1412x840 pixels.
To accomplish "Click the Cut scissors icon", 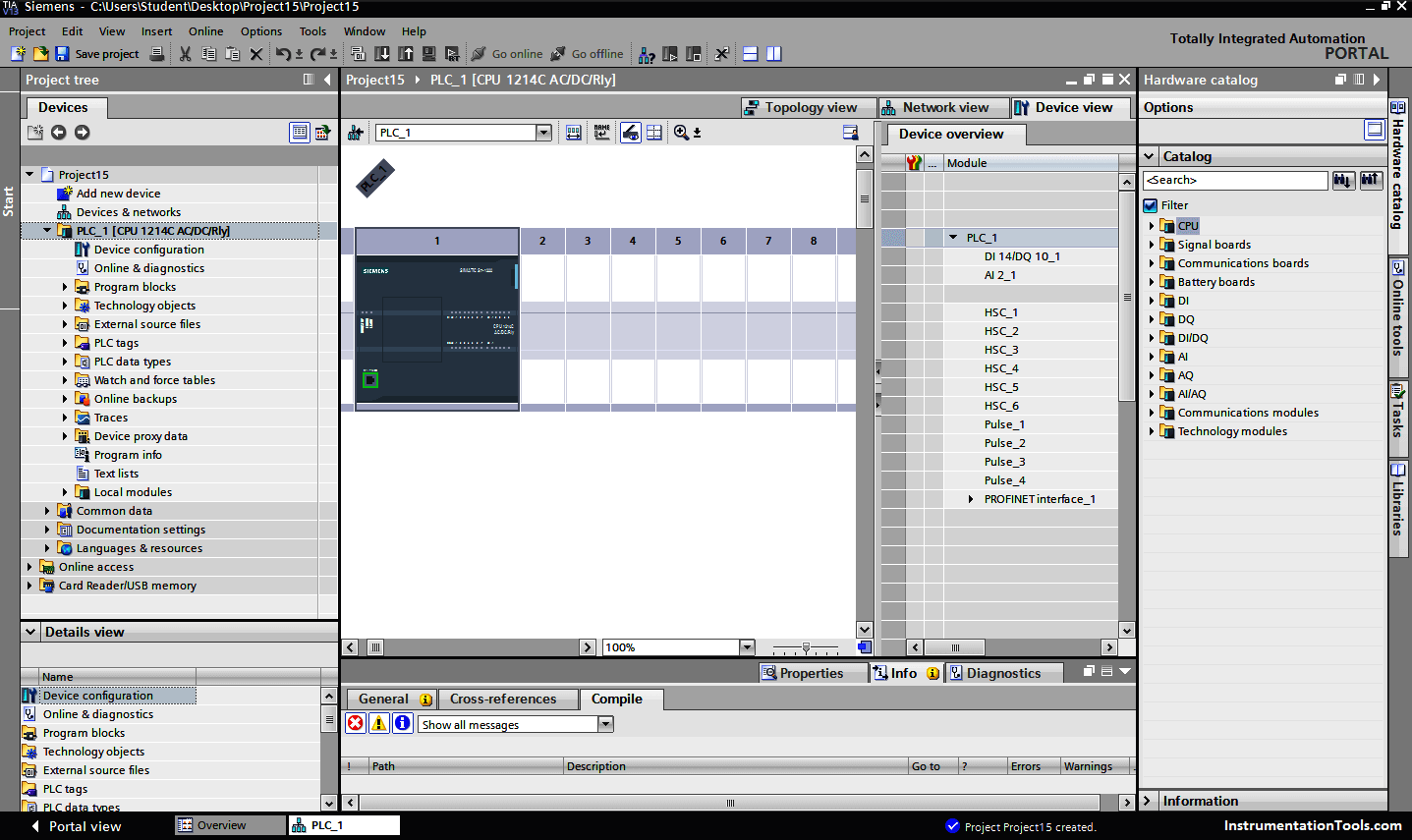I will [x=185, y=54].
